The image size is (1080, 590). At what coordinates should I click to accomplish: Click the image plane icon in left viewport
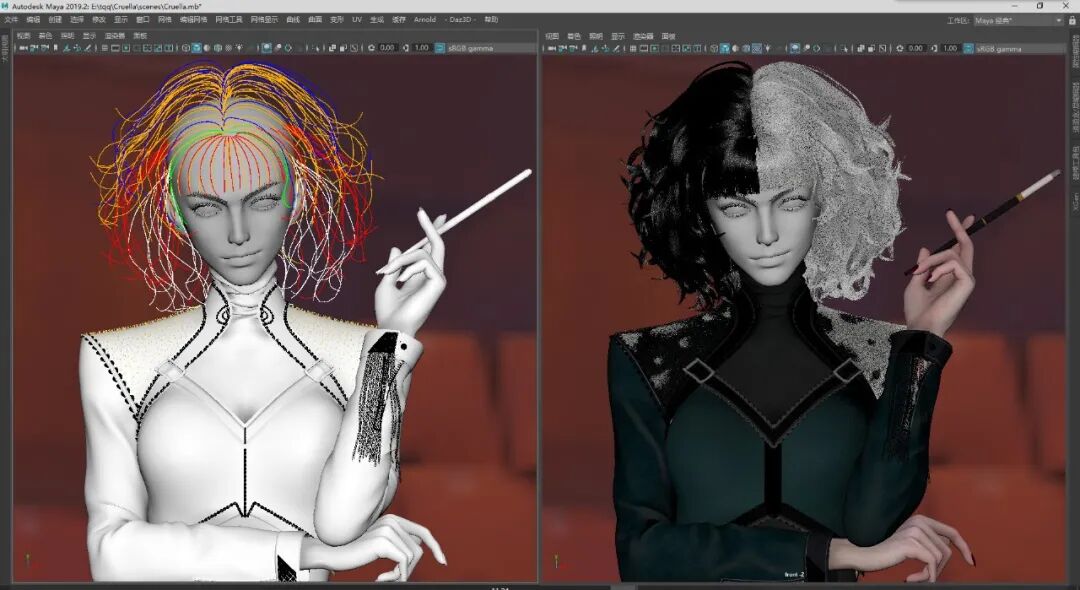(x=67, y=48)
